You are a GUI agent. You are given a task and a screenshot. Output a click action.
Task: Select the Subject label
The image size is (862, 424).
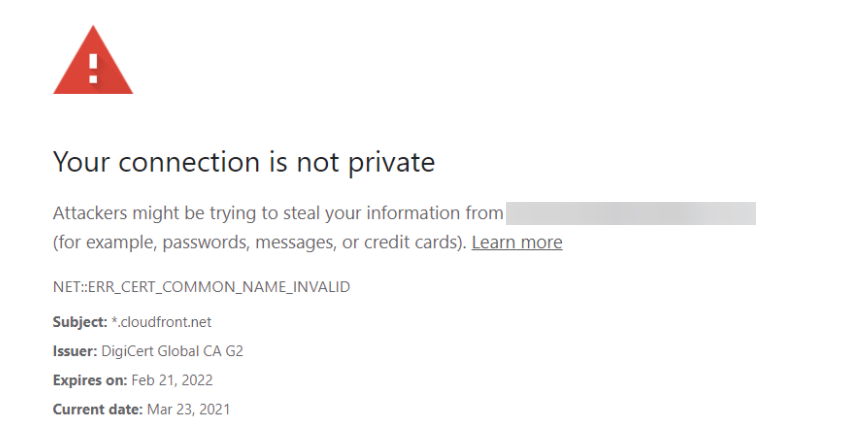(x=80, y=322)
